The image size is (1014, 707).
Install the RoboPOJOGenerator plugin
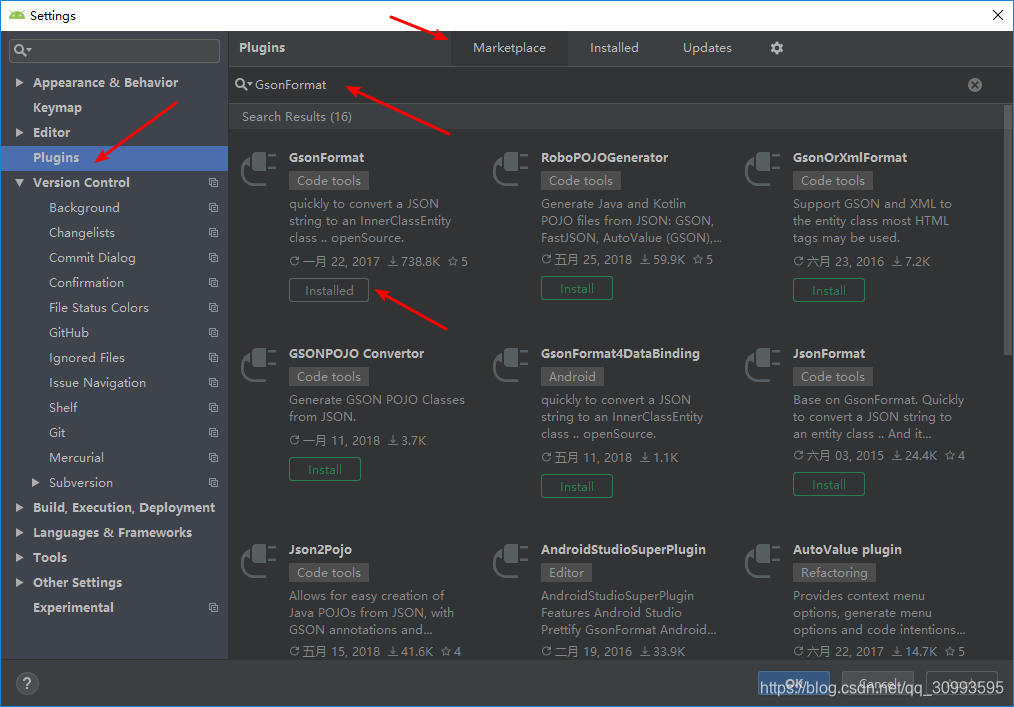tap(577, 288)
